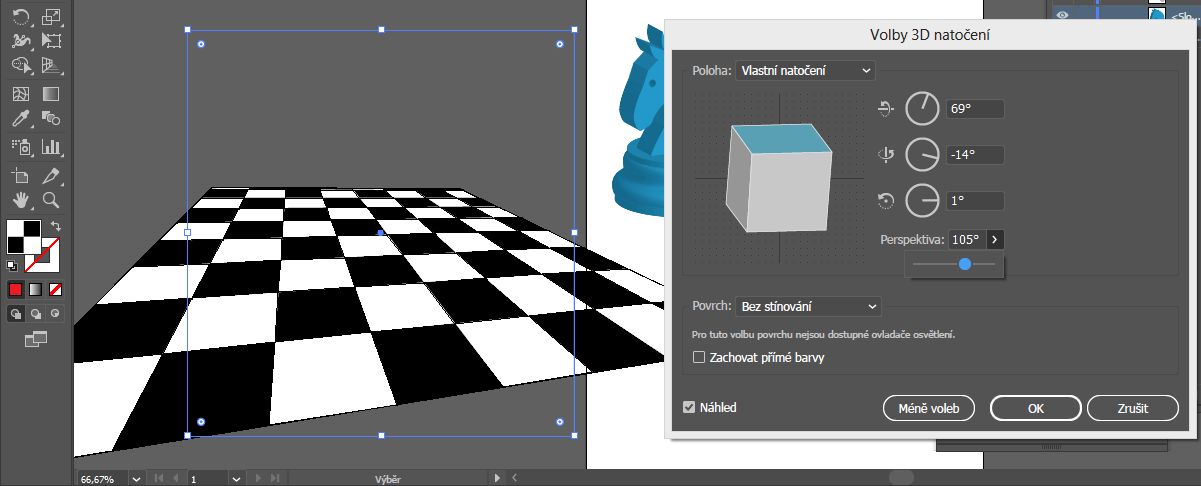
Task: Click the OK button
Action: (1035, 408)
